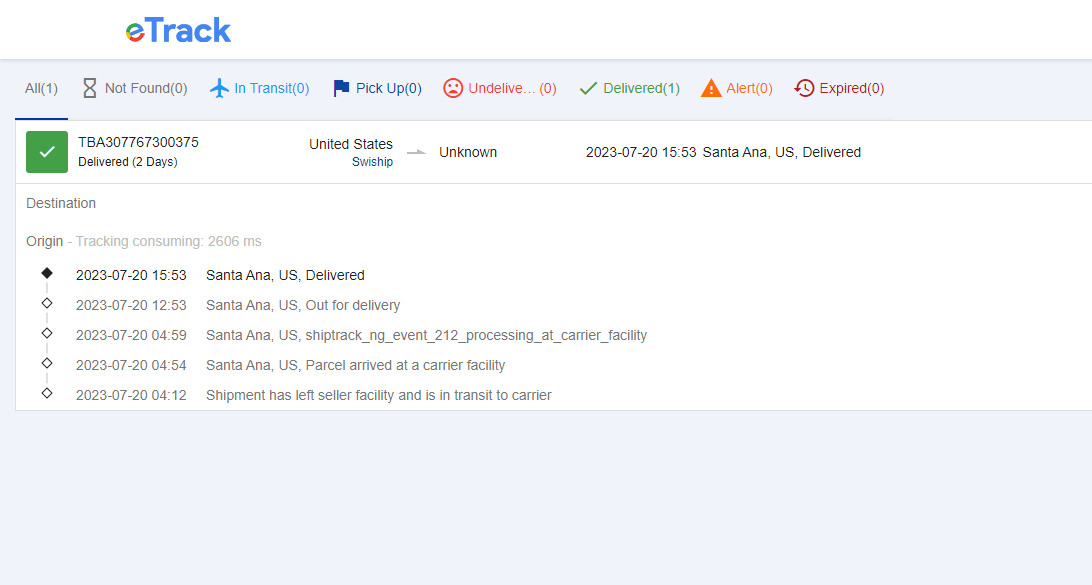Viewport: 1092px width, 585px height.
Task: Open the Swiship carrier link
Action: [x=372, y=162]
